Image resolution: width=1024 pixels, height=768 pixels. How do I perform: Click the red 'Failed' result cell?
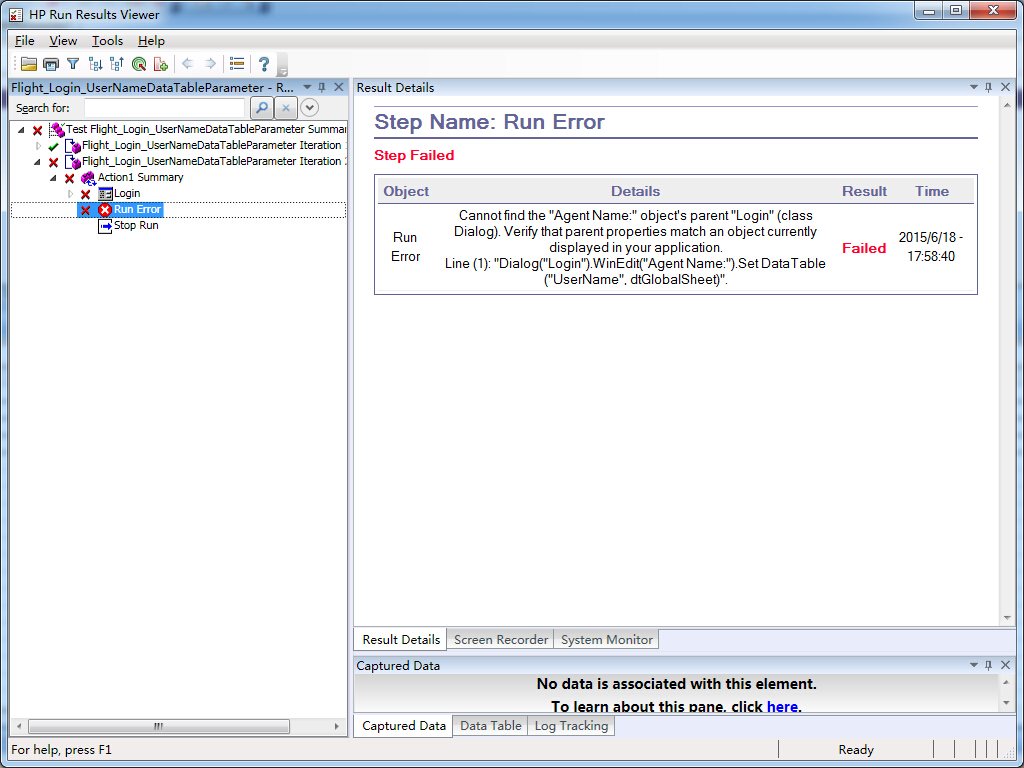pos(864,248)
